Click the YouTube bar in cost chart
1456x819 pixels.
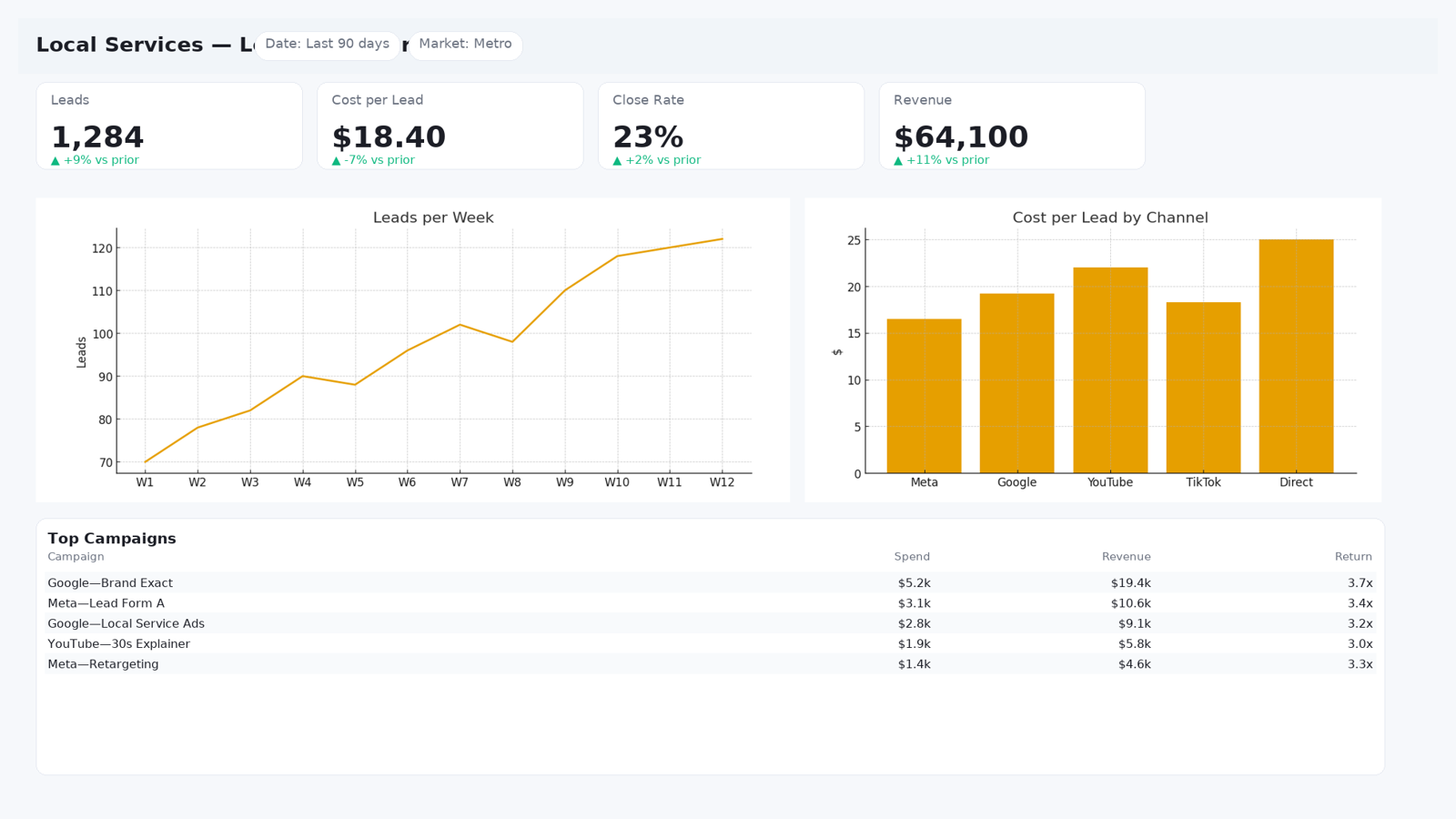point(1110,370)
